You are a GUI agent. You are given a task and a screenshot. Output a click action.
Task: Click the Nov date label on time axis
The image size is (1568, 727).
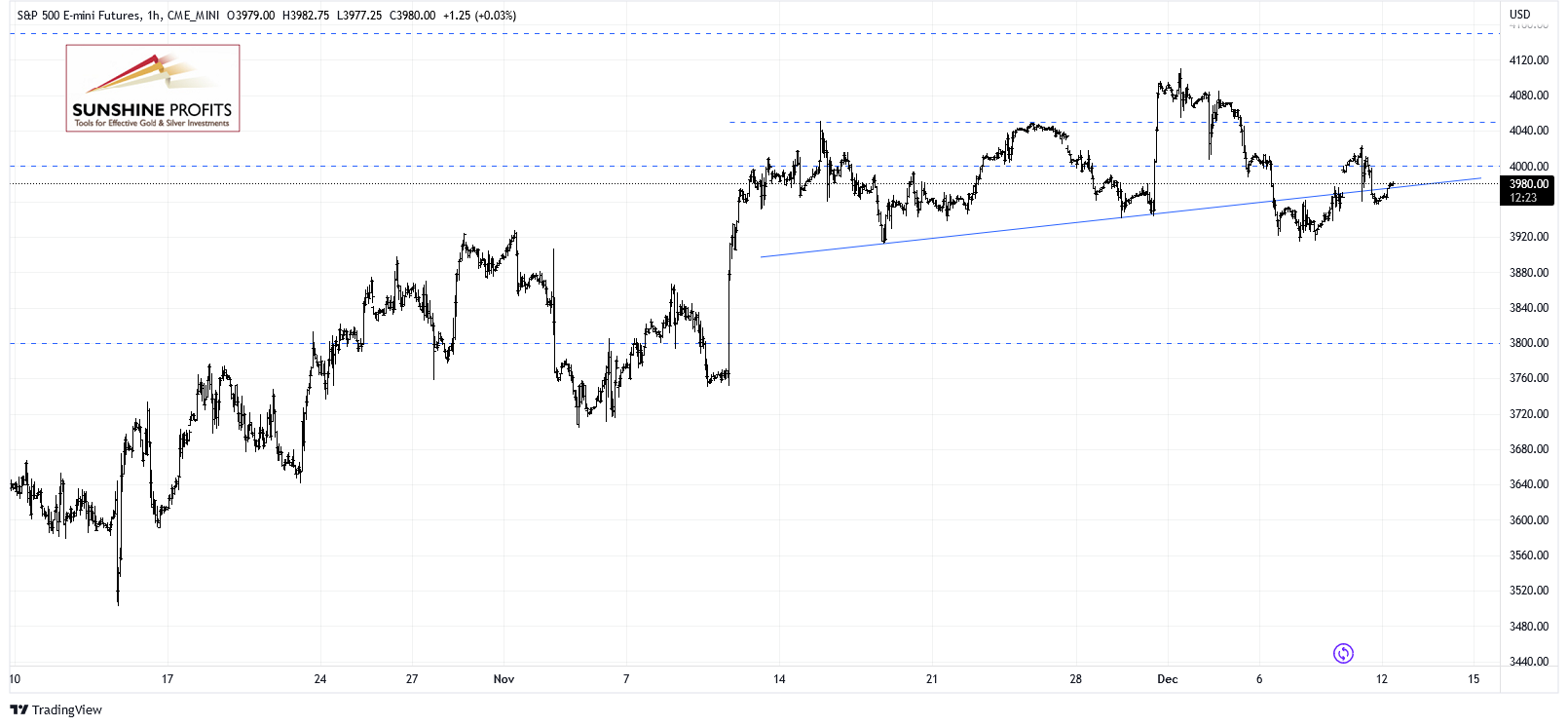(504, 679)
